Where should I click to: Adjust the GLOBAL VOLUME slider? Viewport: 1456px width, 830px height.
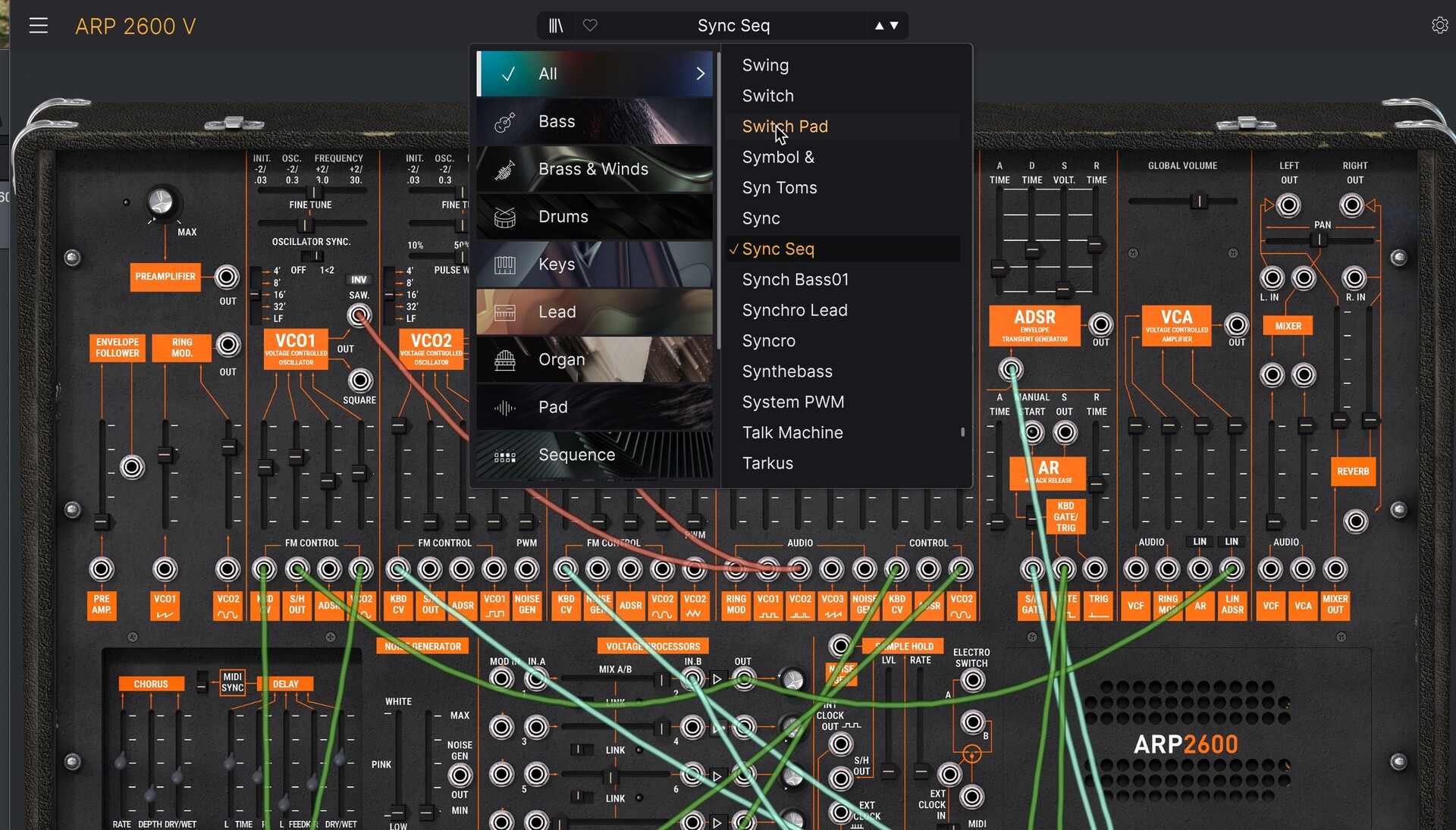click(1199, 201)
